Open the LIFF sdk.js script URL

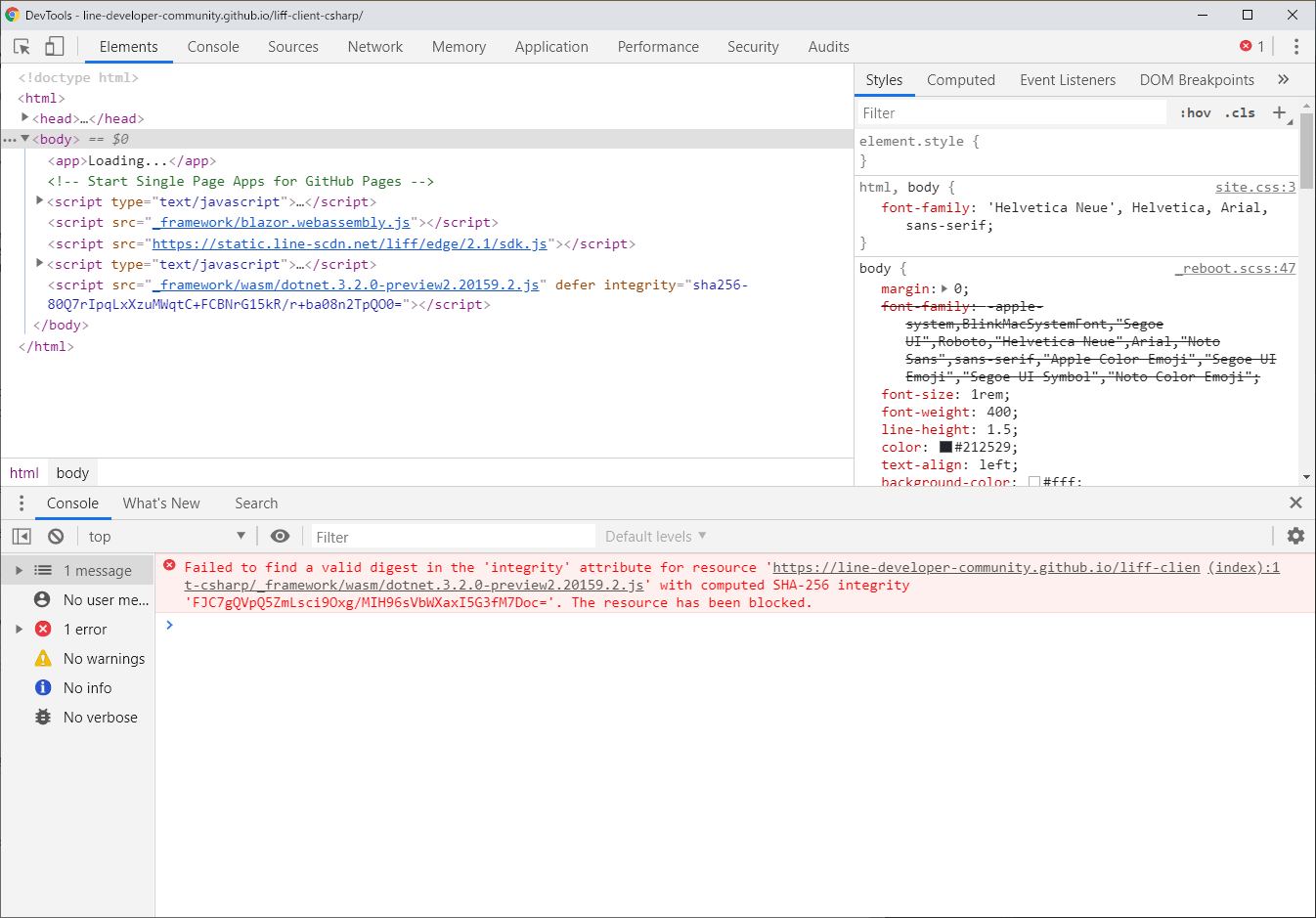click(350, 244)
